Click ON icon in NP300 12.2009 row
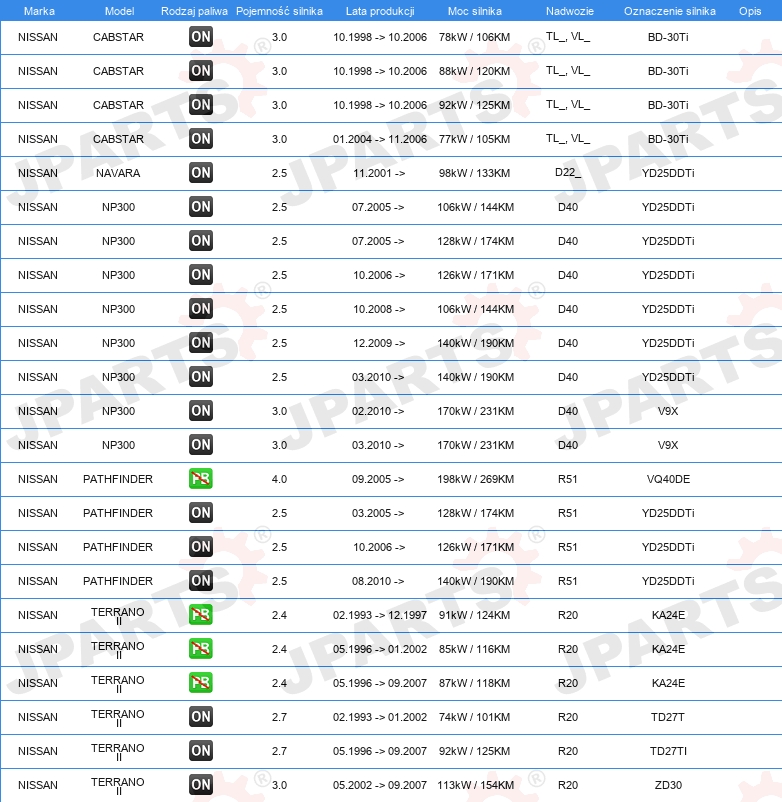 coord(200,343)
